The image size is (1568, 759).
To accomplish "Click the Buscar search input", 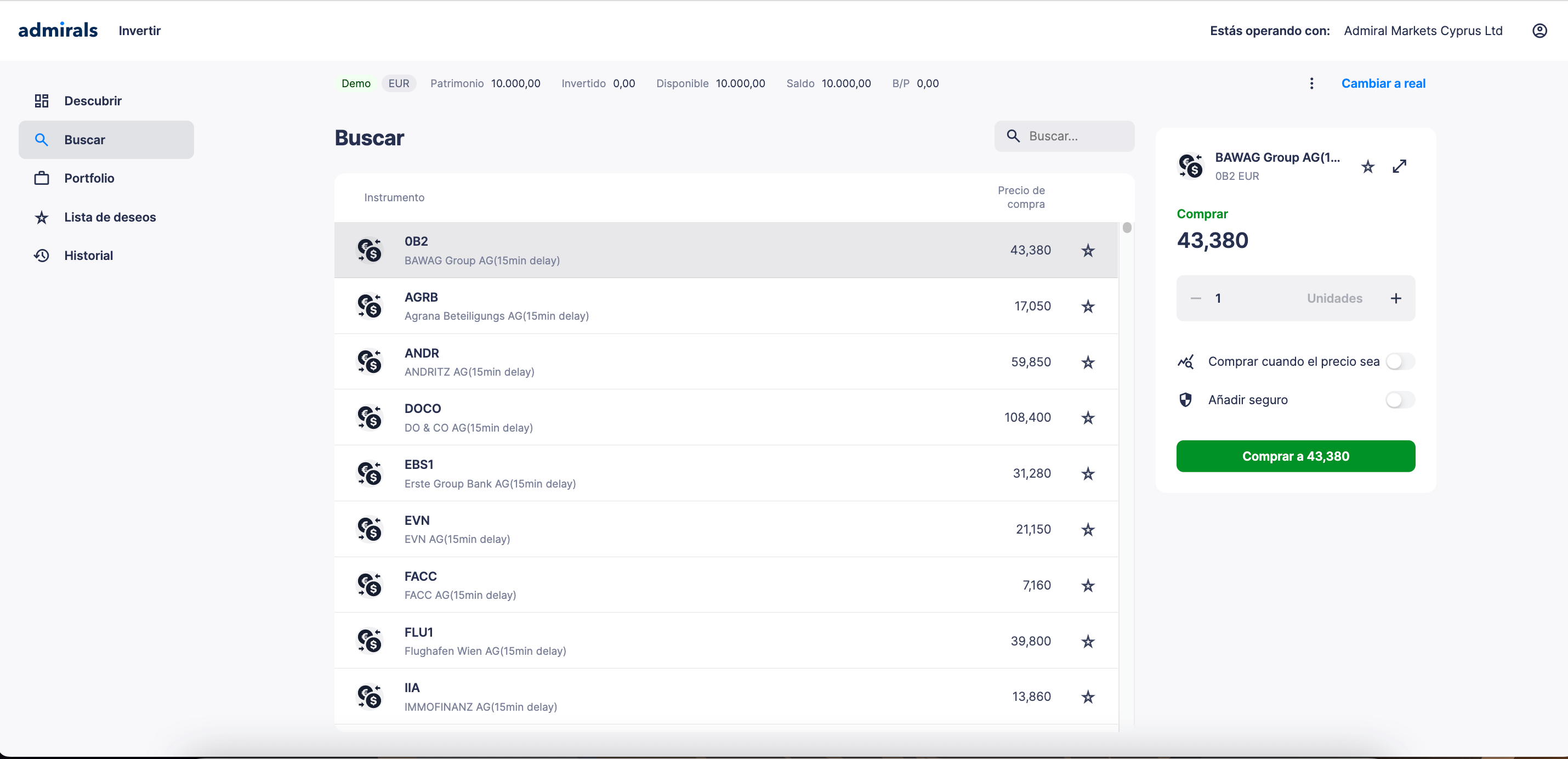I will [1064, 137].
